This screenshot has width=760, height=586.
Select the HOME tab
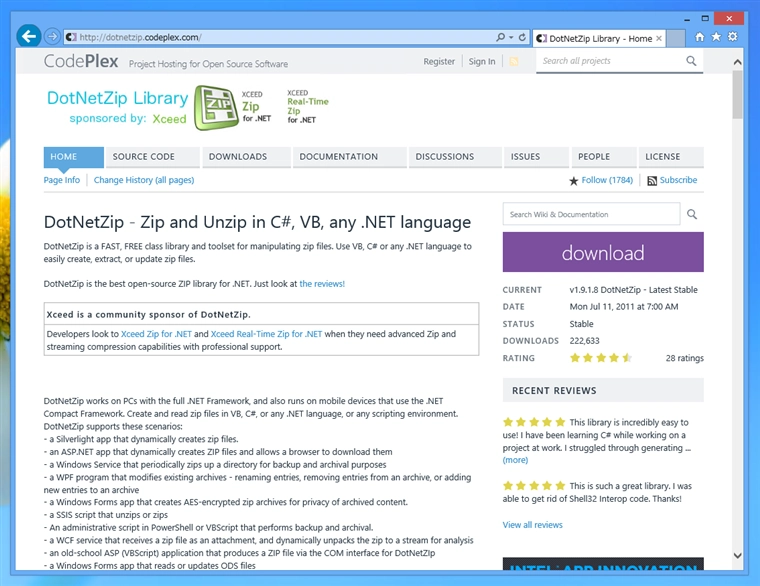74,157
